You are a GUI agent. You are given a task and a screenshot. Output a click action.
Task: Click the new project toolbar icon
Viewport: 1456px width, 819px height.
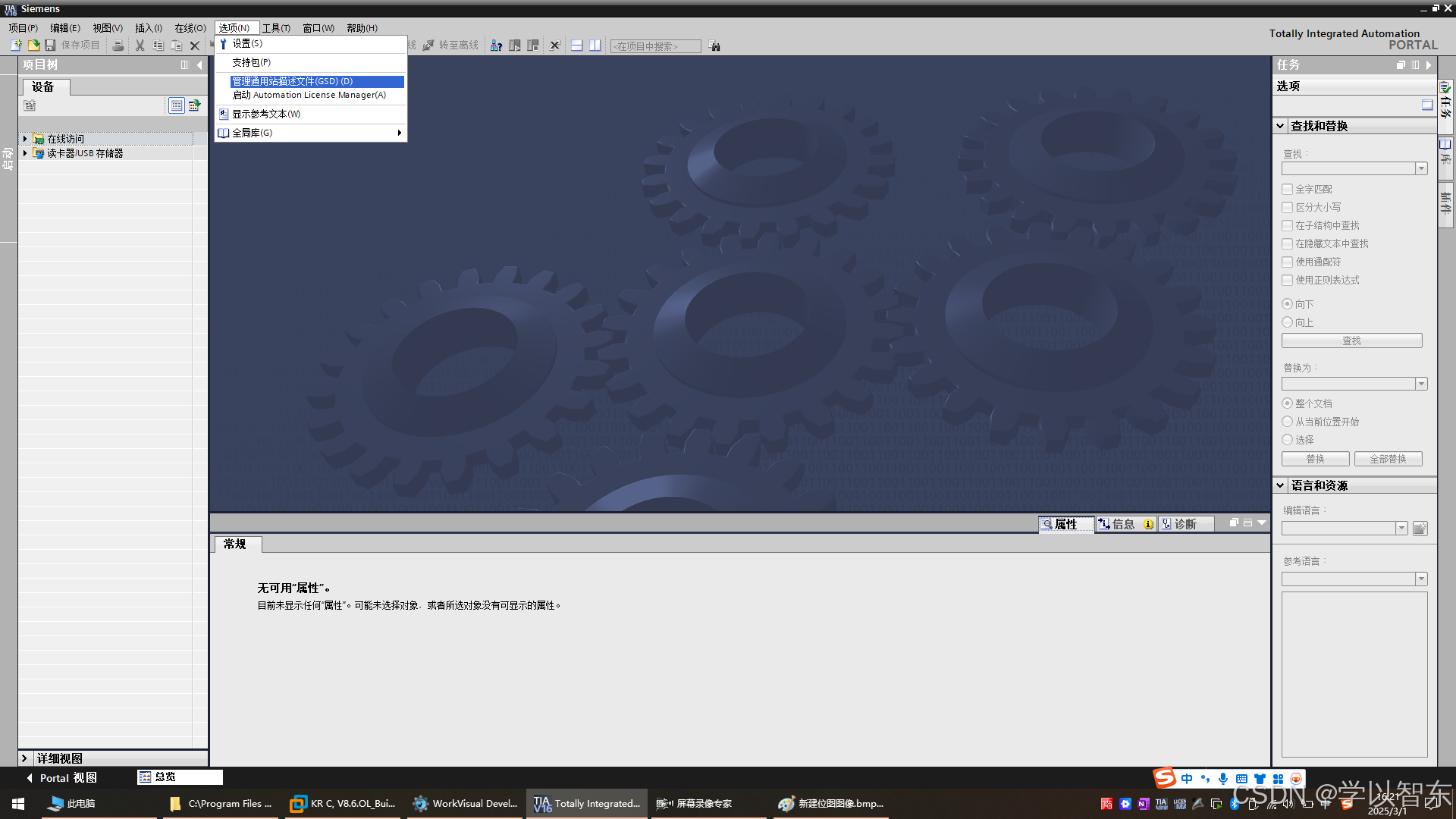pos(16,45)
